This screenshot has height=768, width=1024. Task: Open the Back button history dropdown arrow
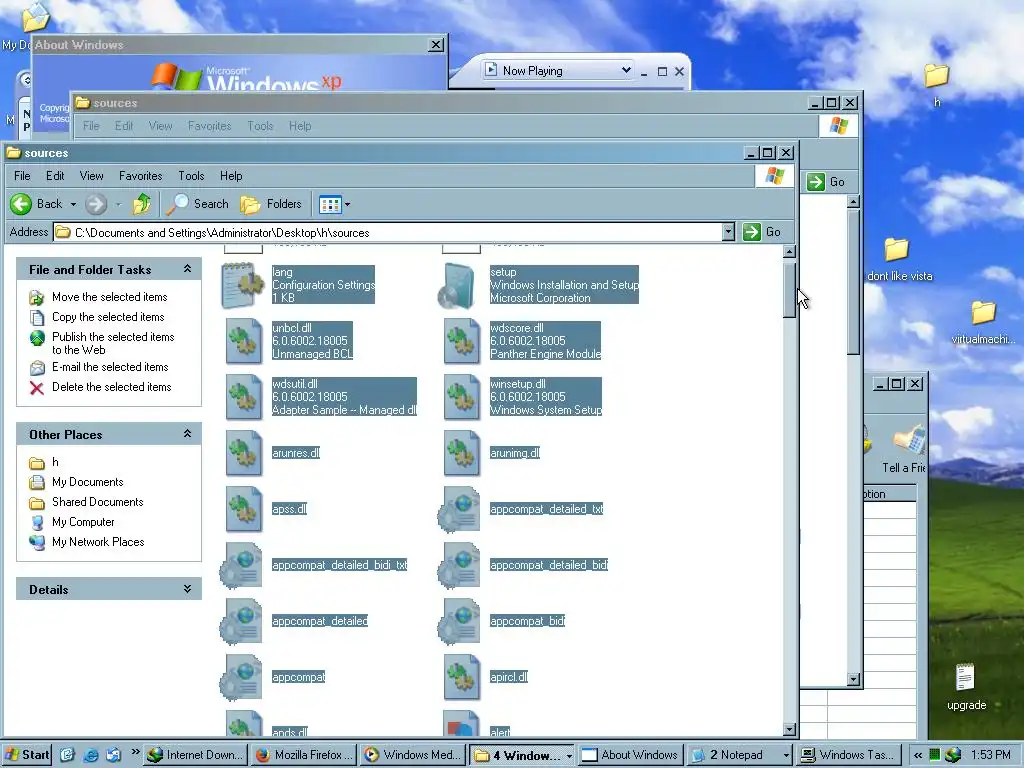(73, 204)
